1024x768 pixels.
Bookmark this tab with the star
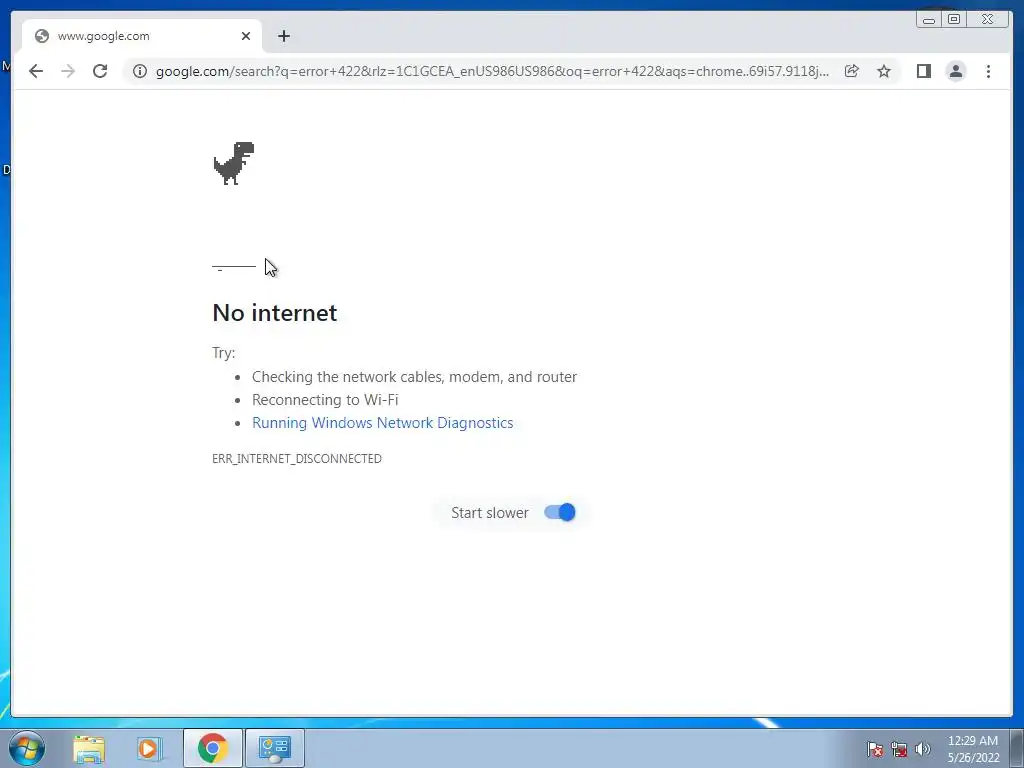[x=884, y=71]
